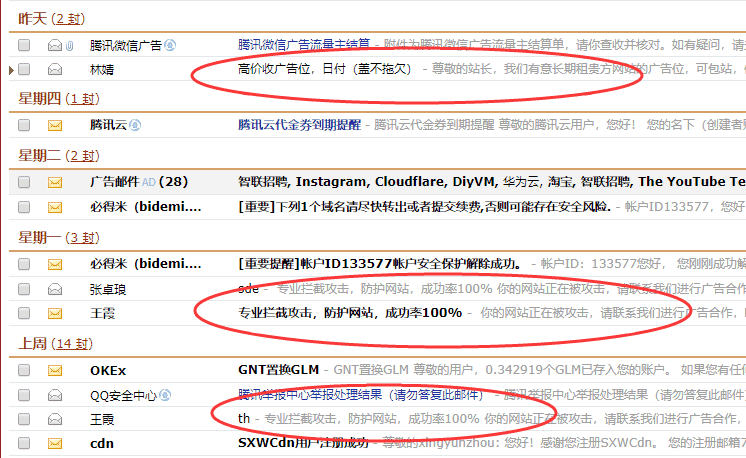Viewport: 746px width, 458px height.
Task: Check the 广告邮件 (28) row checkbox
Action: pyautogui.click(x=24, y=182)
